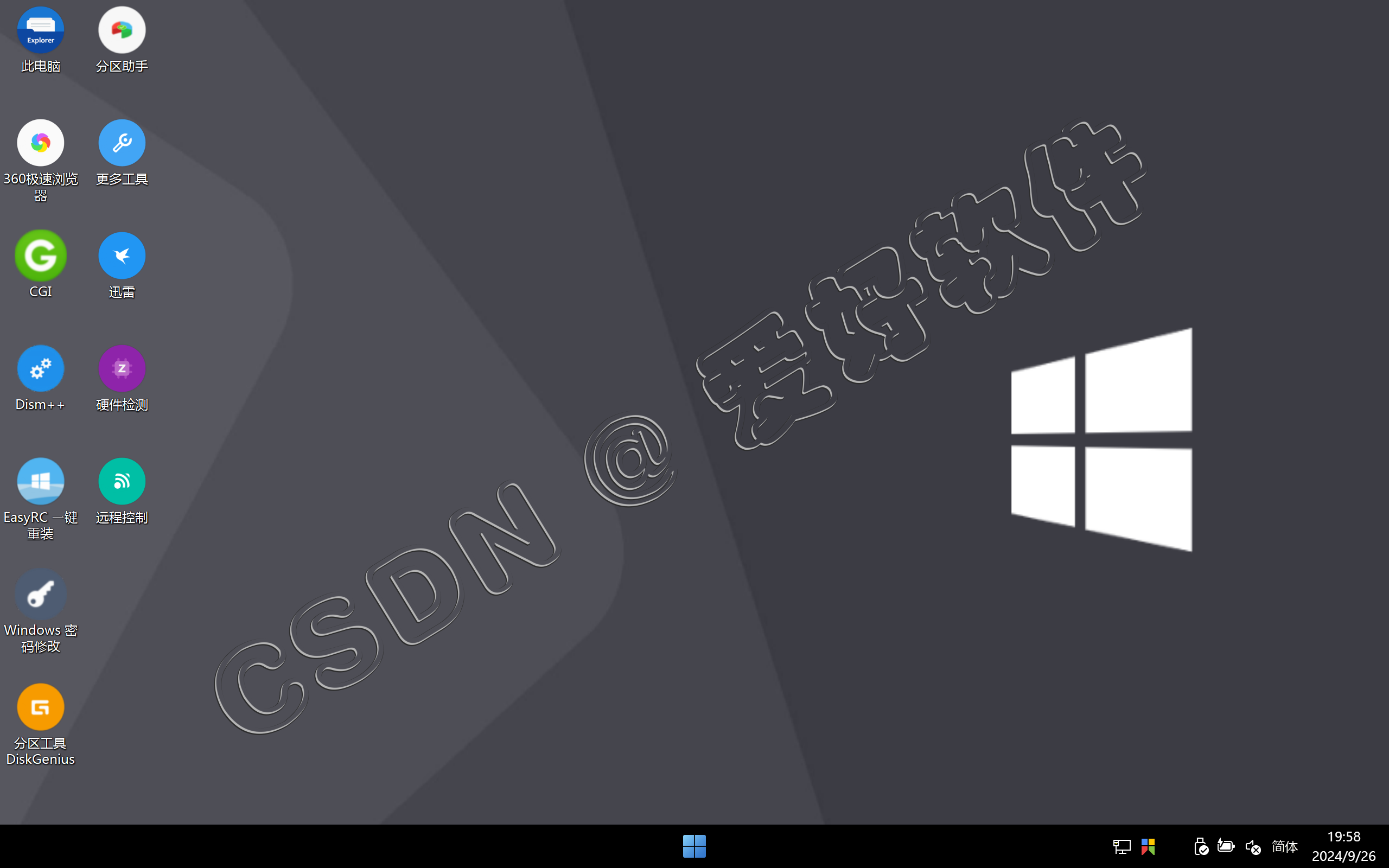Open 此电脑 Explorer desktop icon
This screenshot has height=868, width=1389.
pyautogui.click(x=40, y=30)
